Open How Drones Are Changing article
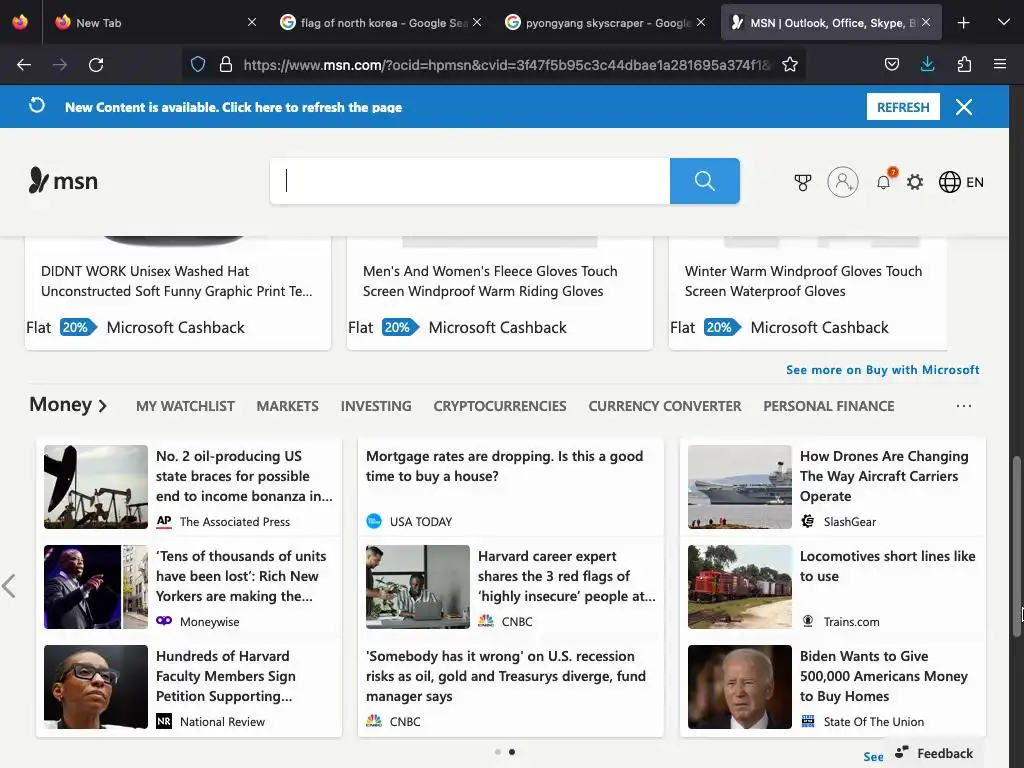The width and height of the screenshot is (1024, 768). 884,476
